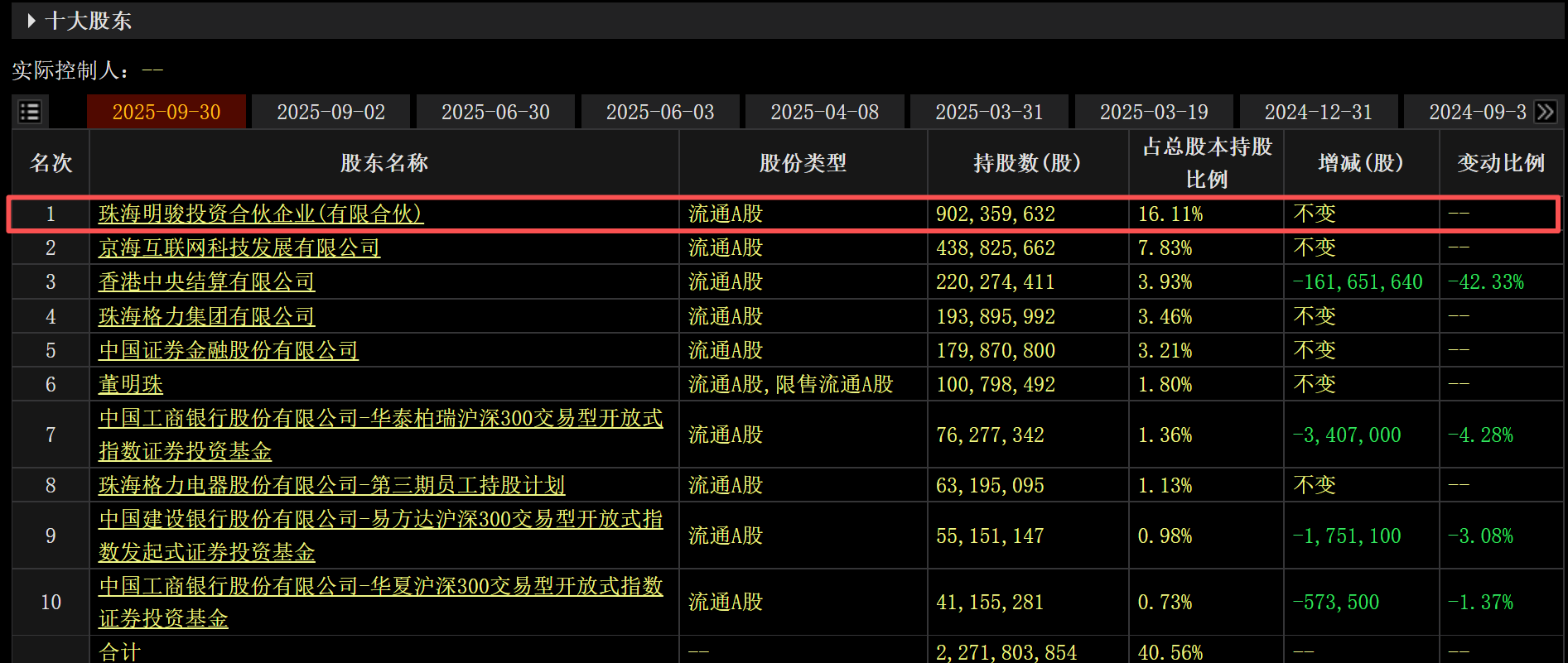Click the 变动比例 column header
Viewport: 1568px width, 663px height.
click(x=1500, y=163)
